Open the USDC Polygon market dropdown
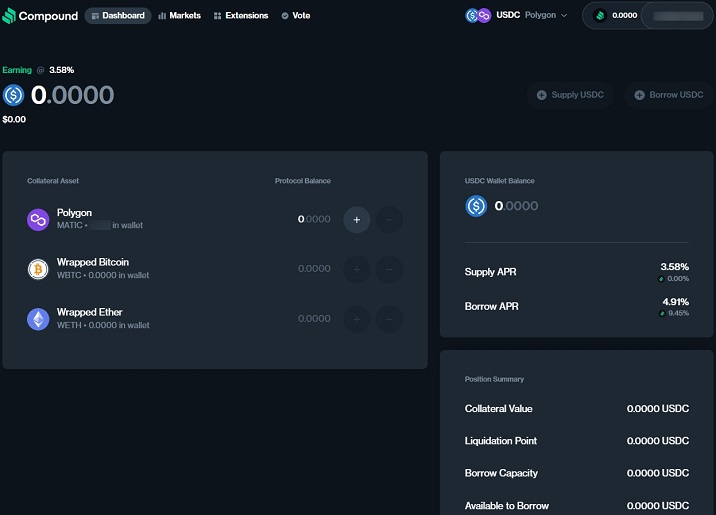716x515 pixels. point(516,16)
